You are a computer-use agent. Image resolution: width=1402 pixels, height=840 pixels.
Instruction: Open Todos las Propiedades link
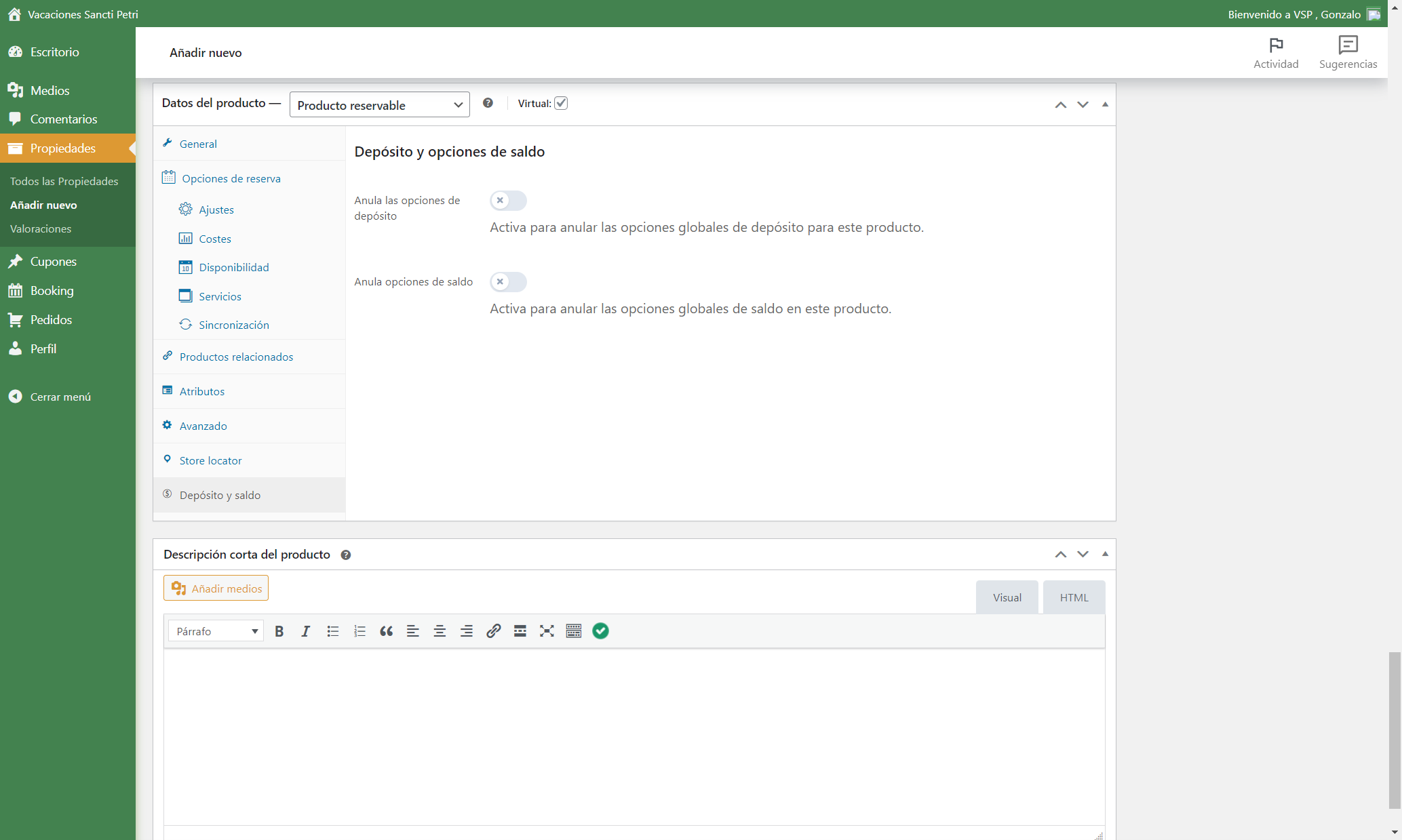pyautogui.click(x=64, y=181)
